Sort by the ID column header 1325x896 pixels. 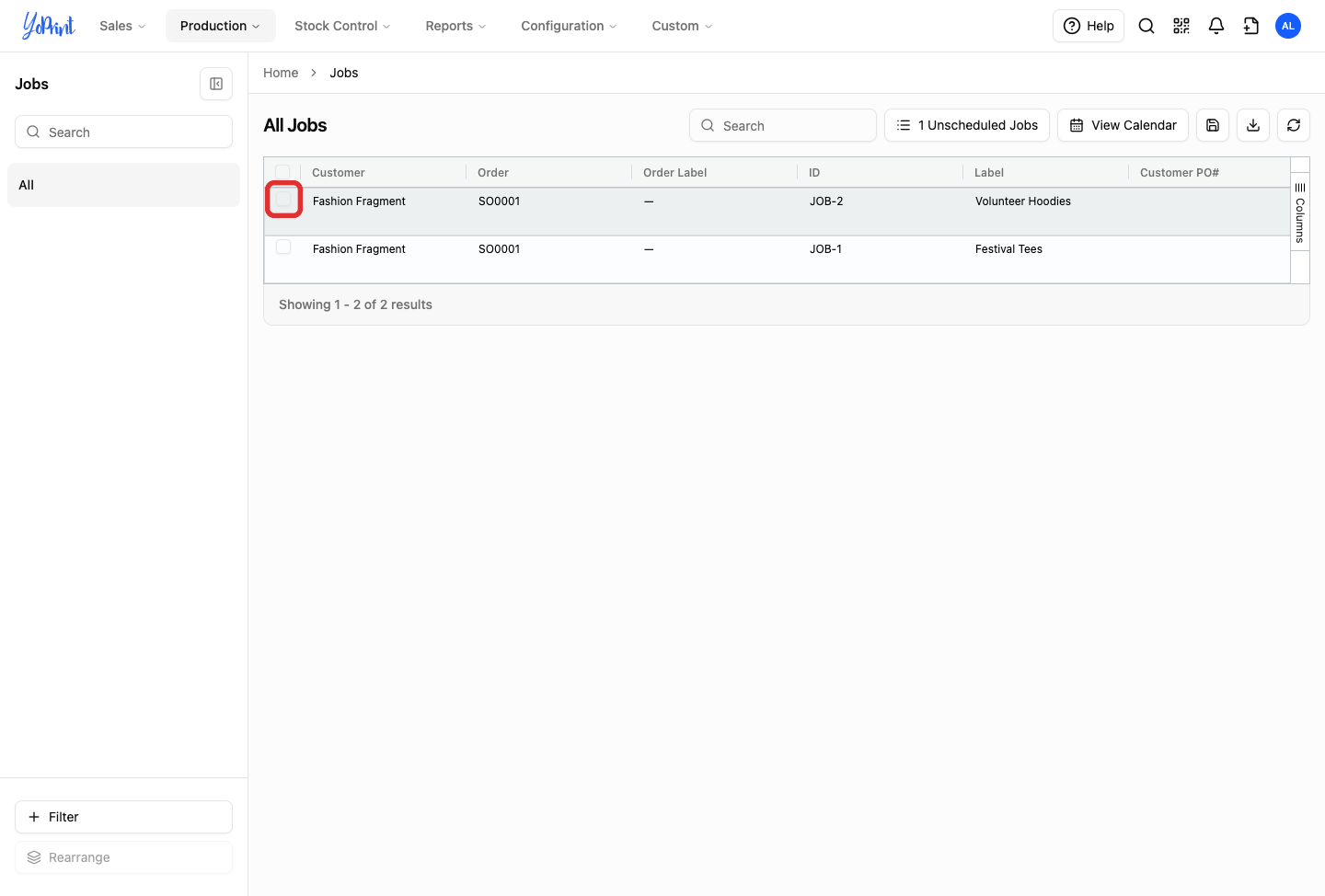814,173
